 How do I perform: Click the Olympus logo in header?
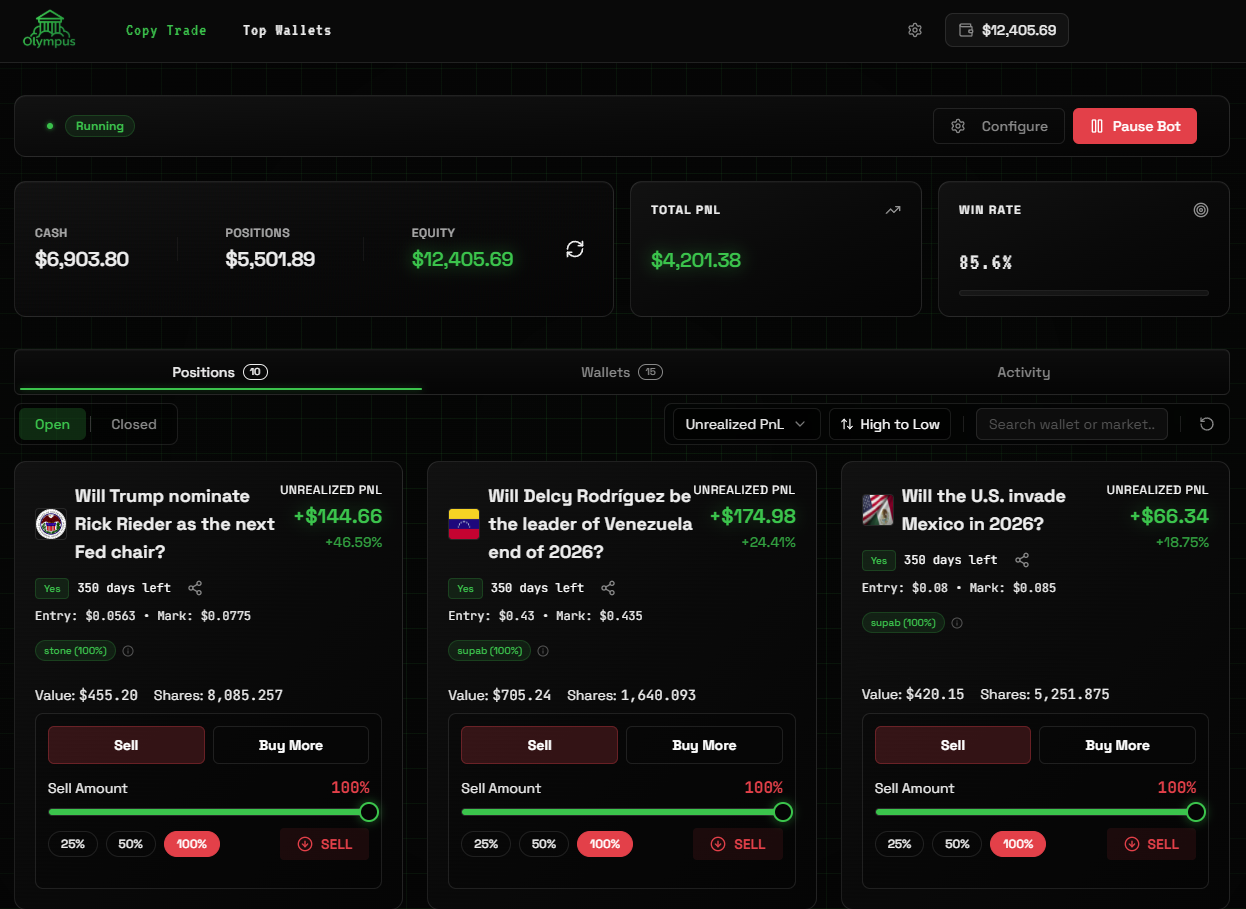[49, 30]
